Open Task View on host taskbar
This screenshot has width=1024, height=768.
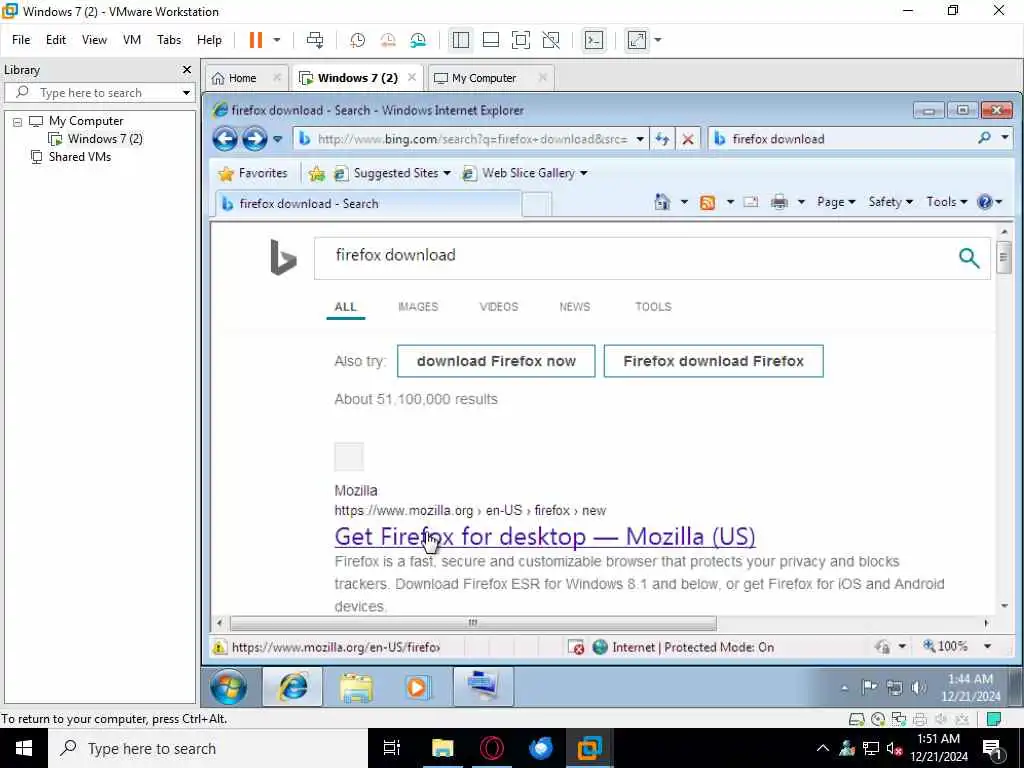(392, 748)
